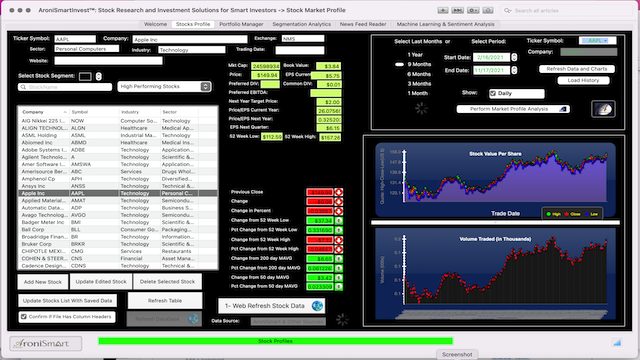
Task: Select the Bruker Corp table row
Action: [118, 244]
